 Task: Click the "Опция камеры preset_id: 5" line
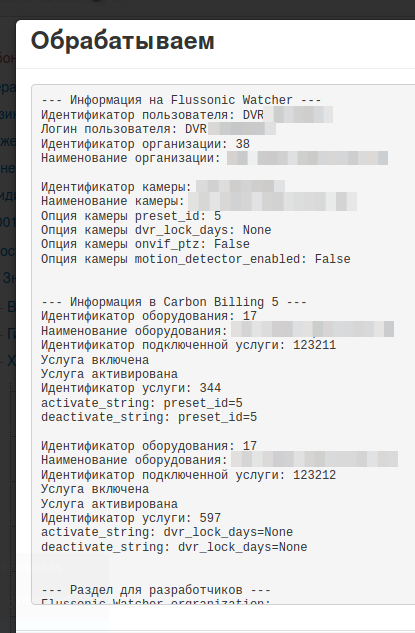pyautogui.click(x=131, y=216)
